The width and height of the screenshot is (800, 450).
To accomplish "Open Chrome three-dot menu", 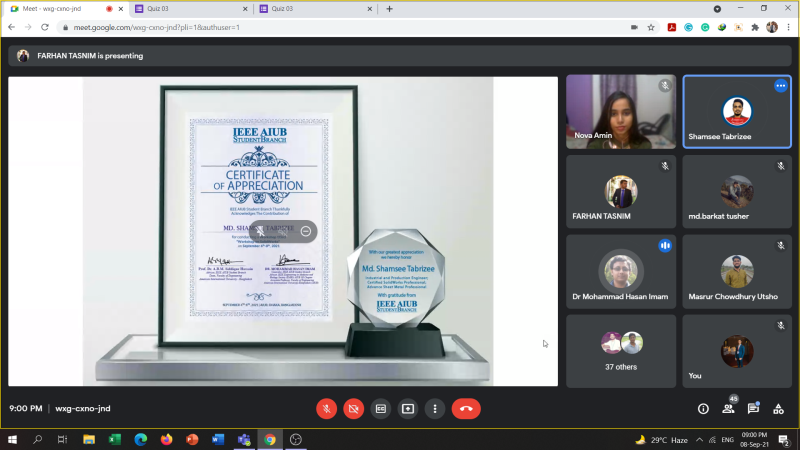I will pyautogui.click(x=788, y=27).
